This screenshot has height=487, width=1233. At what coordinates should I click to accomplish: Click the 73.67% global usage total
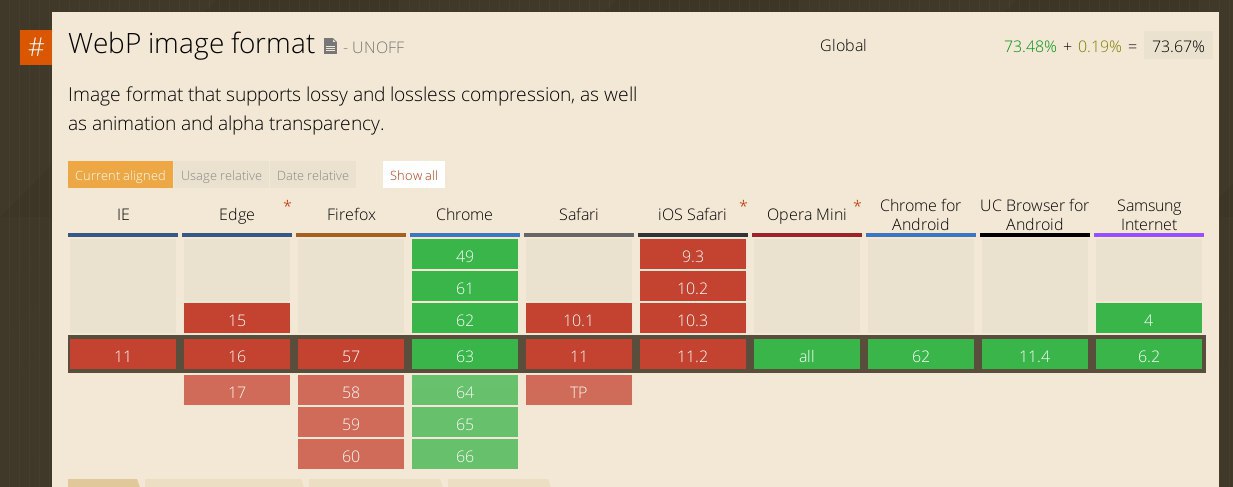tap(1178, 46)
